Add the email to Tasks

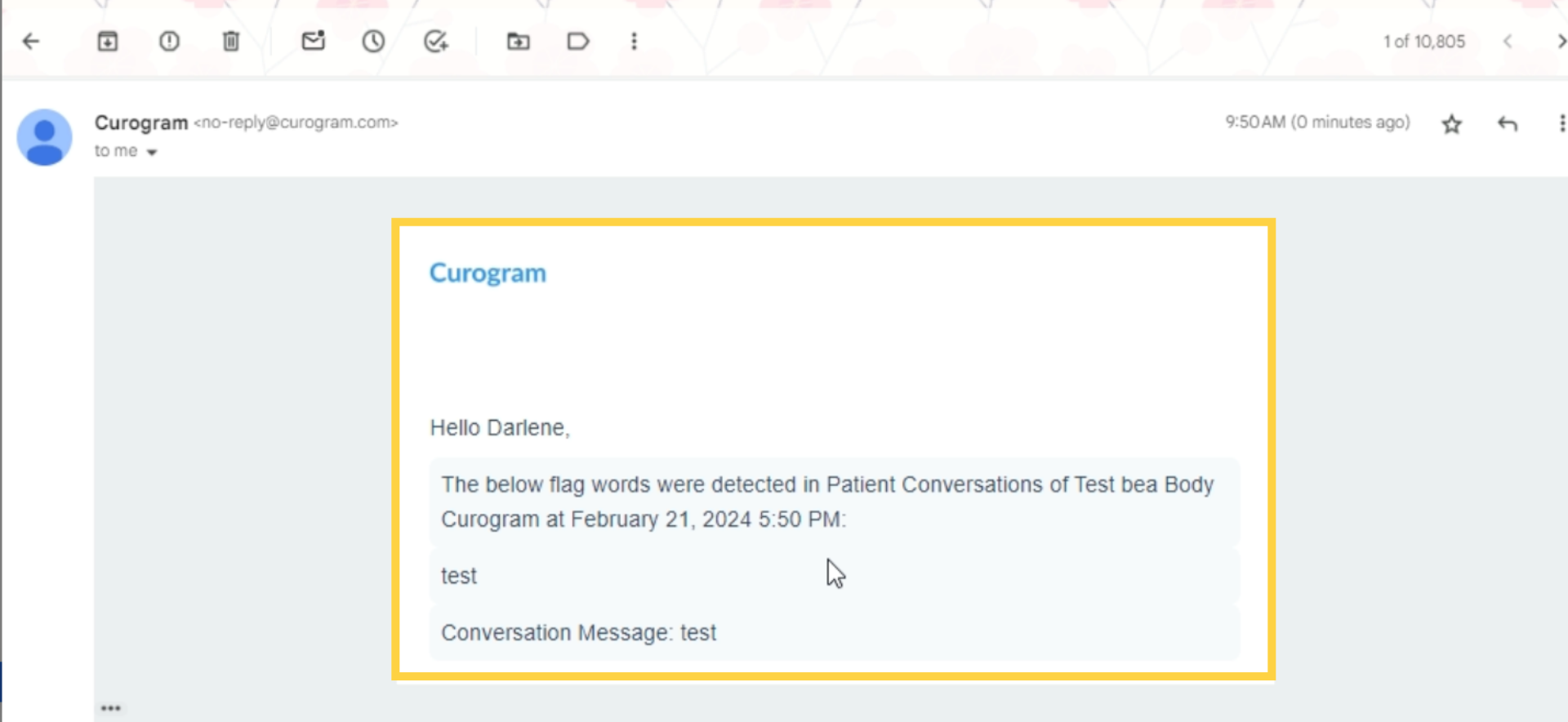pyautogui.click(x=436, y=42)
